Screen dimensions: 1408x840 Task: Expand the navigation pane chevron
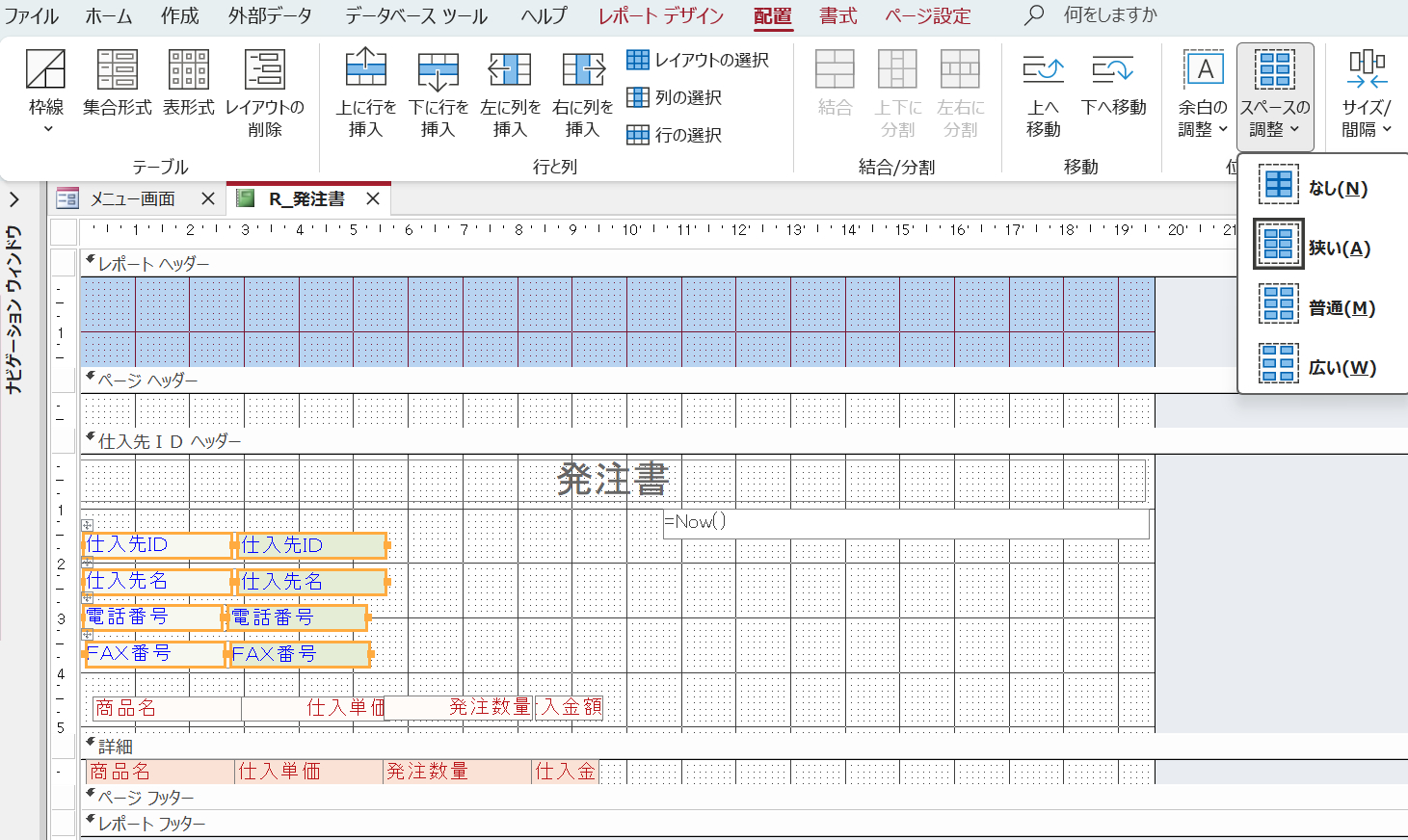tap(14, 199)
